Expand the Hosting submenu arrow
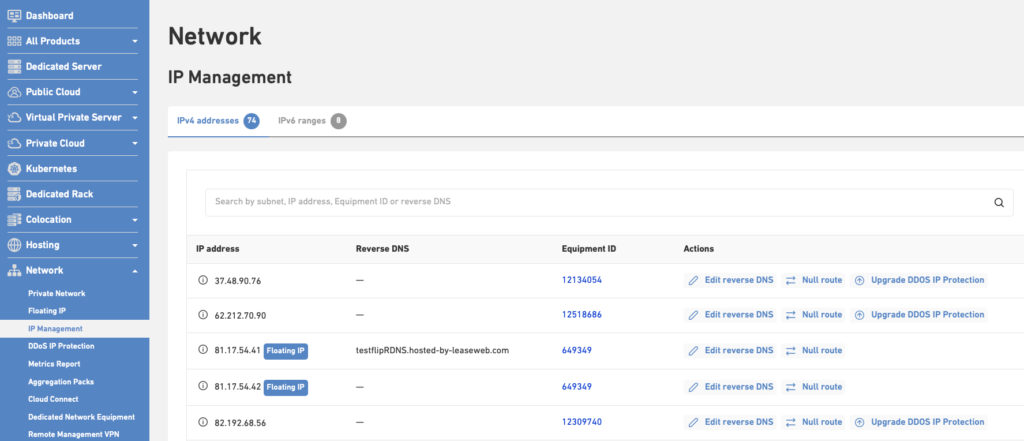The width and height of the screenshot is (1024, 441). pyautogui.click(x=134, y=245)
